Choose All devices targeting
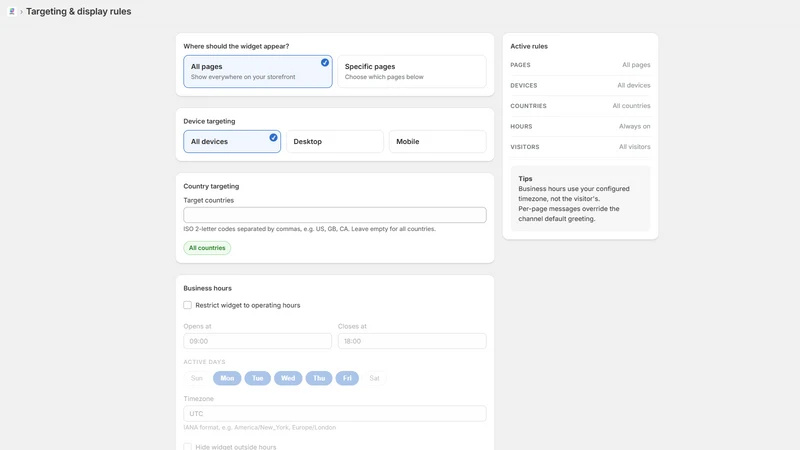The image size is (800, 450). click(232, 141)
